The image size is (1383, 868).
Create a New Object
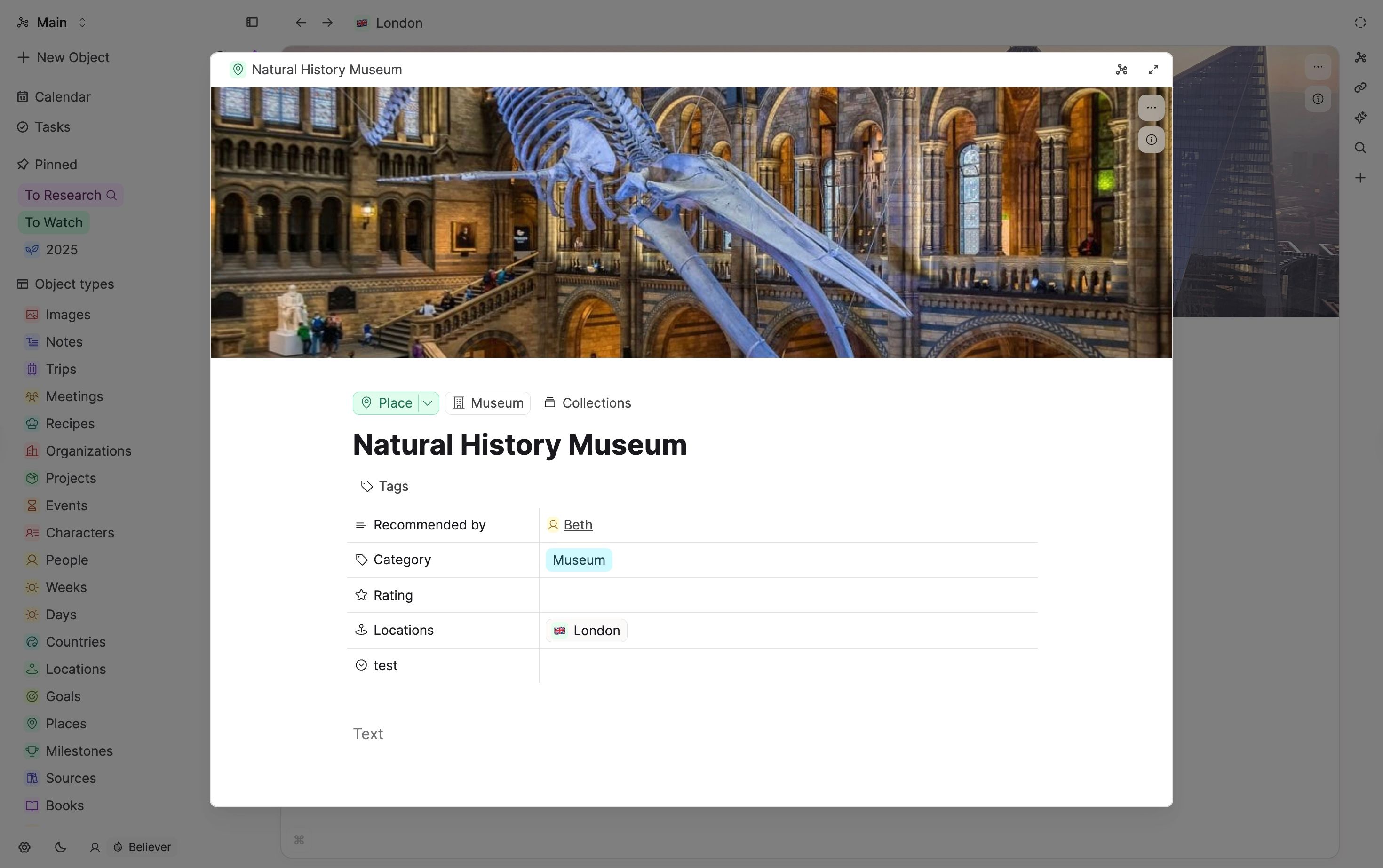coord(64,57)
